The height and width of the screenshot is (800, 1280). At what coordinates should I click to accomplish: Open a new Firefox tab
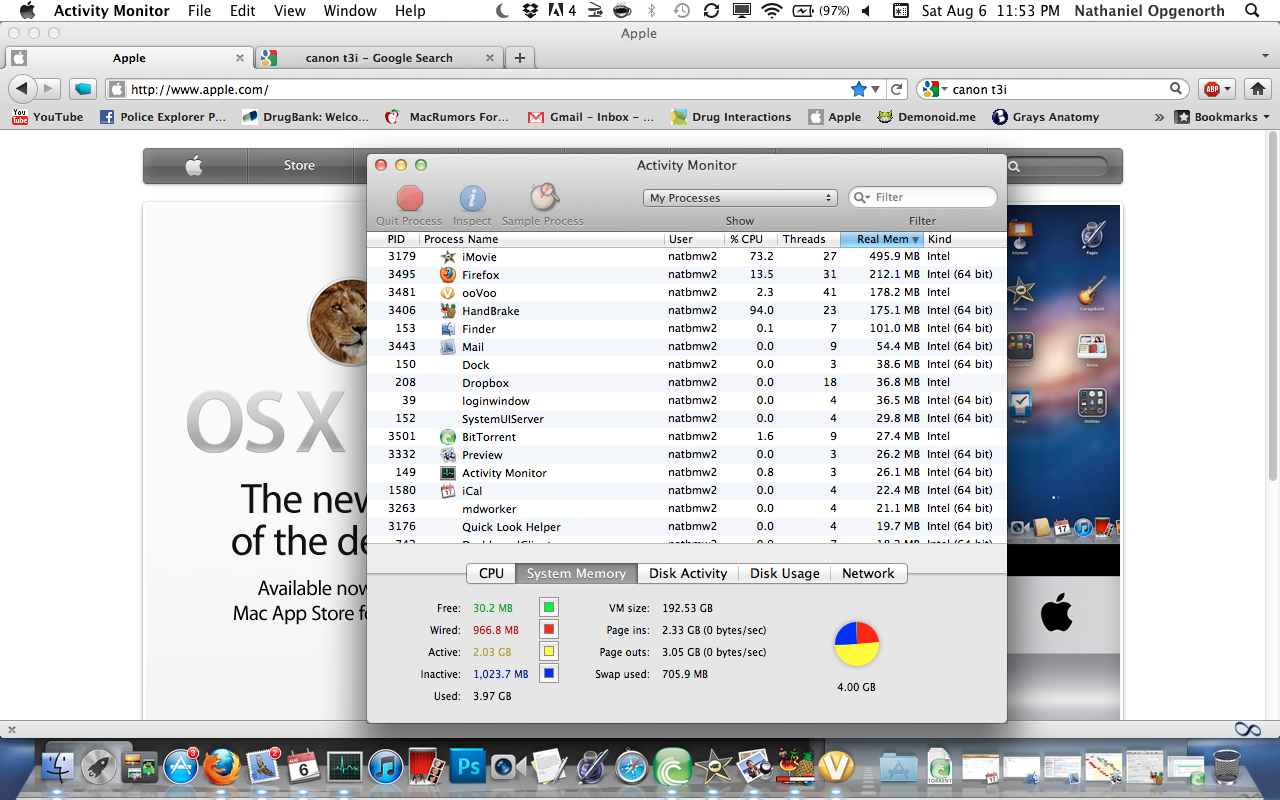[x=520, y=58]
